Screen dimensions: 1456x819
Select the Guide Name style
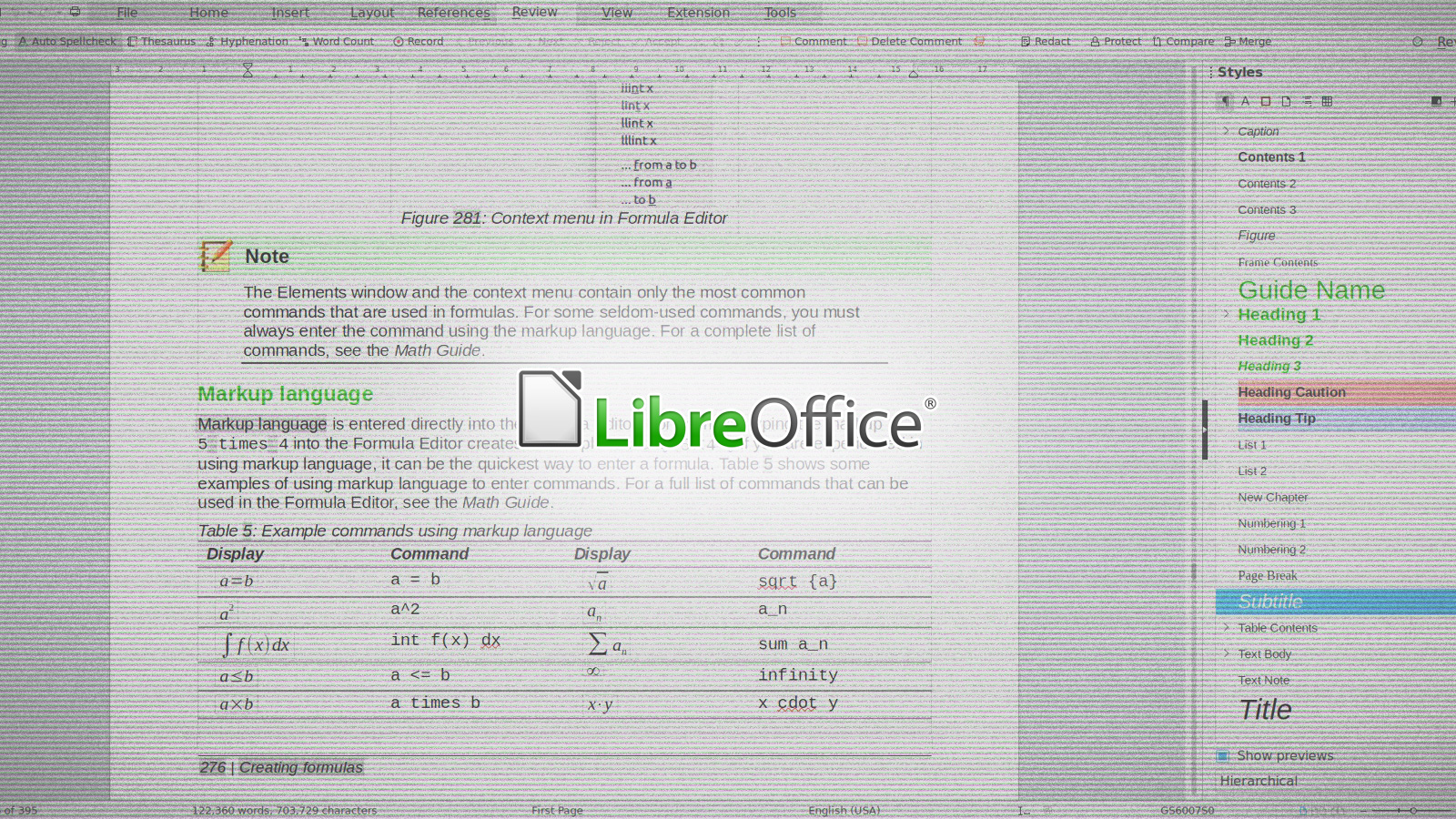tap(1311, 289)
